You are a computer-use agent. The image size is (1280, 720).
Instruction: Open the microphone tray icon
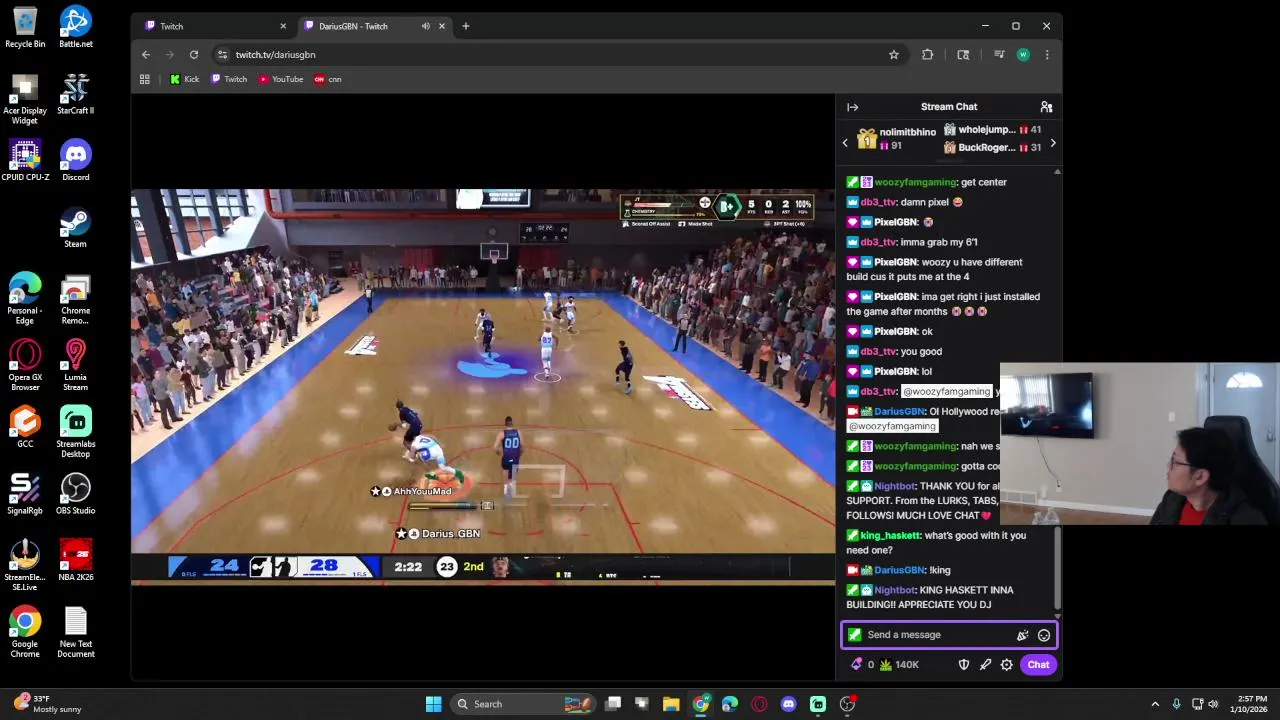[1176, 704]
